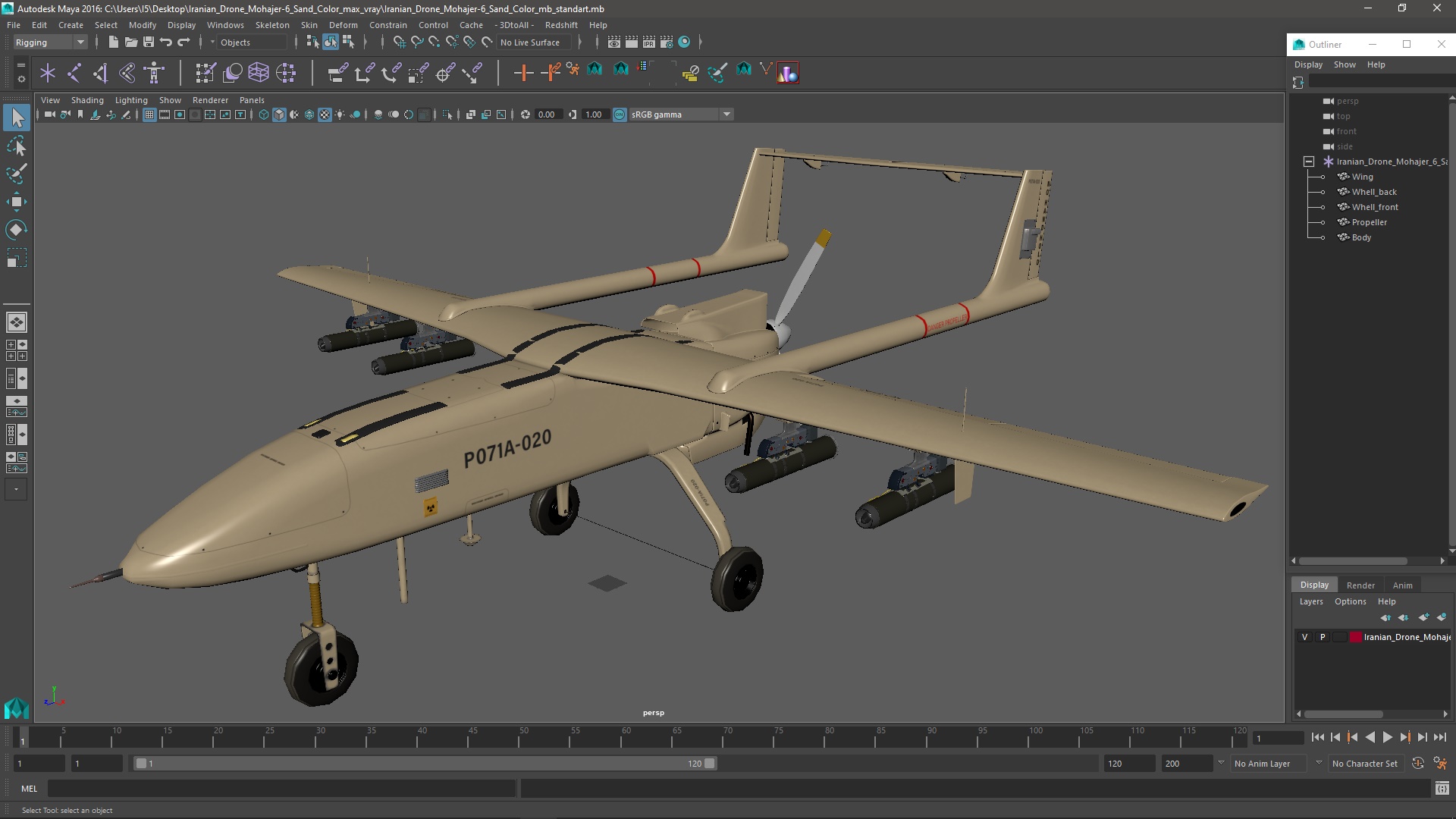This screenshot has height=819, width=1456.
Task: Activate the Paint Selection tool
Action: pos(17,174)
